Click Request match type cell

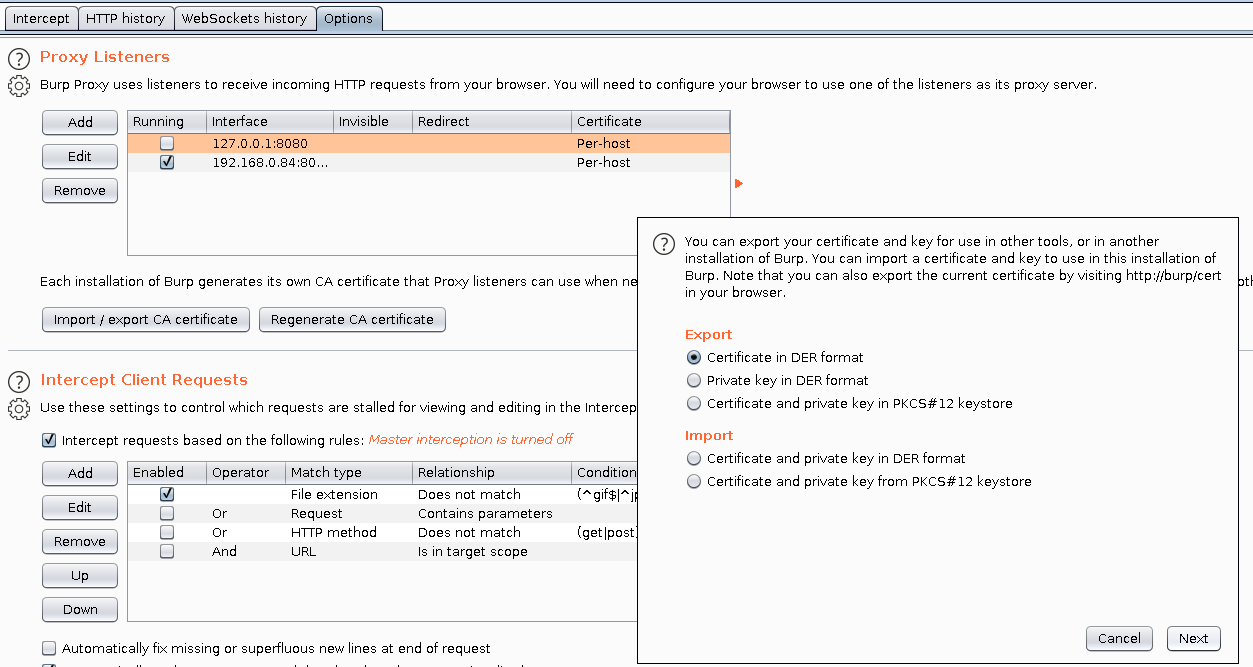(349, 513)
